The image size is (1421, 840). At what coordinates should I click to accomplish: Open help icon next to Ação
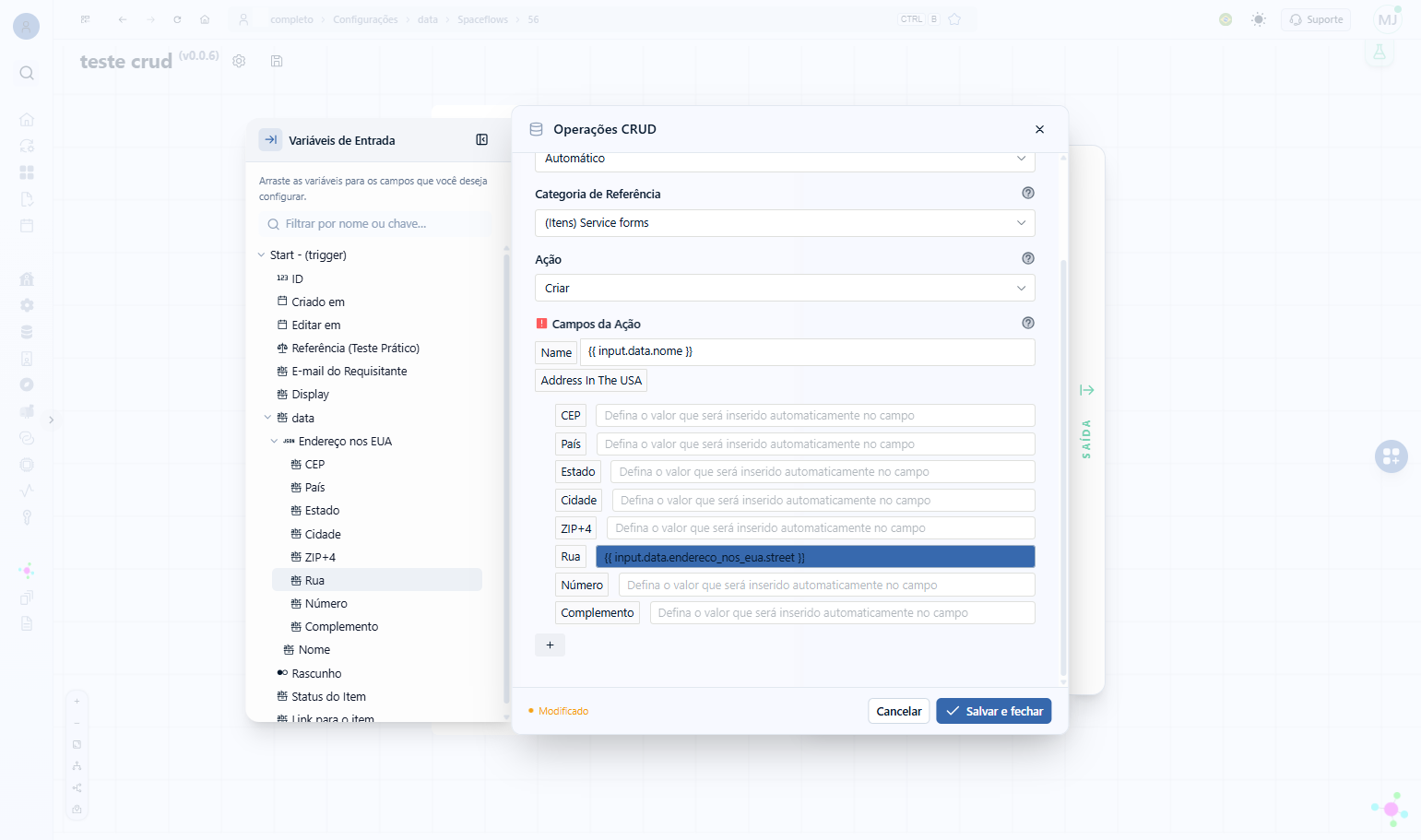(1028, 258)
